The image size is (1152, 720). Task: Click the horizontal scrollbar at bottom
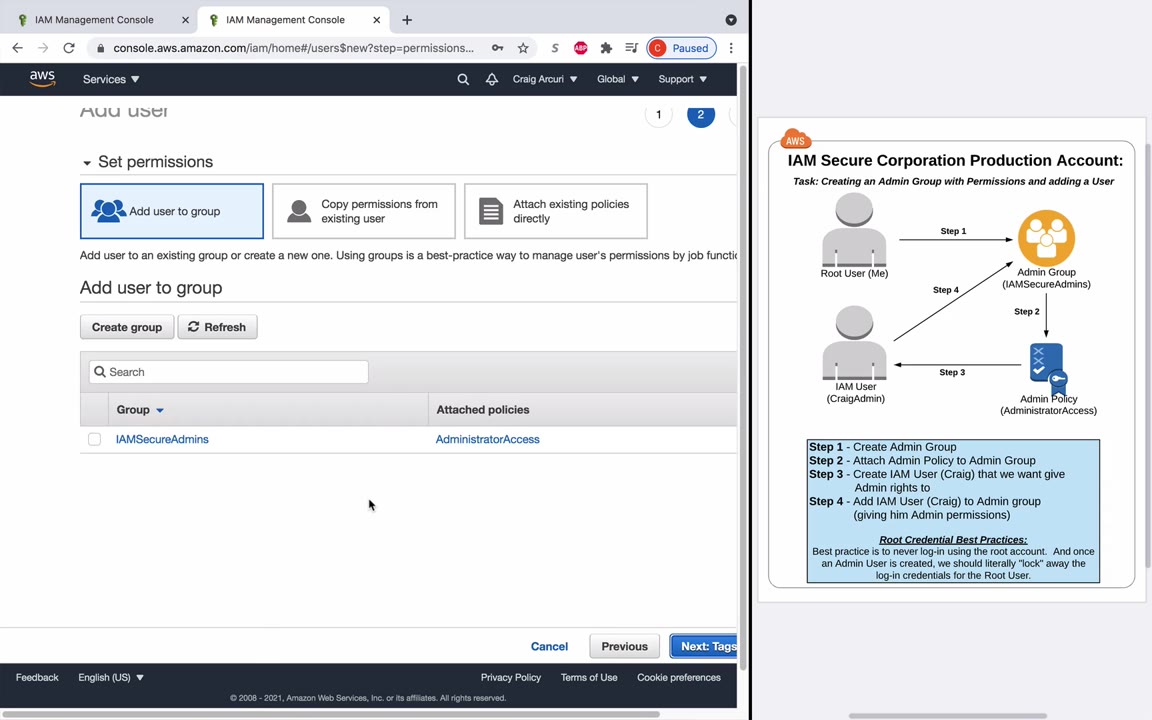[331, 714]
